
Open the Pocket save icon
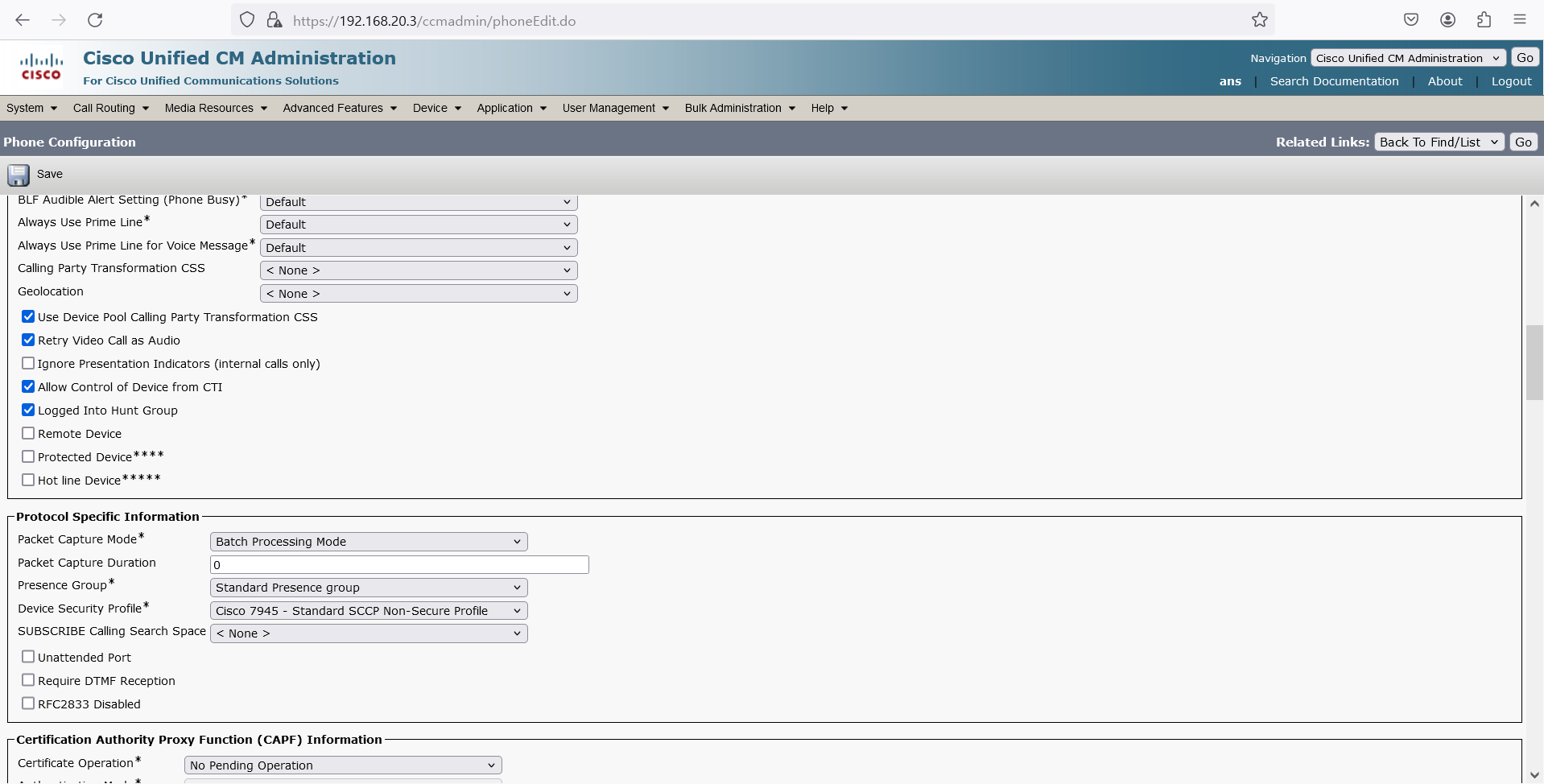point(1411,20)
